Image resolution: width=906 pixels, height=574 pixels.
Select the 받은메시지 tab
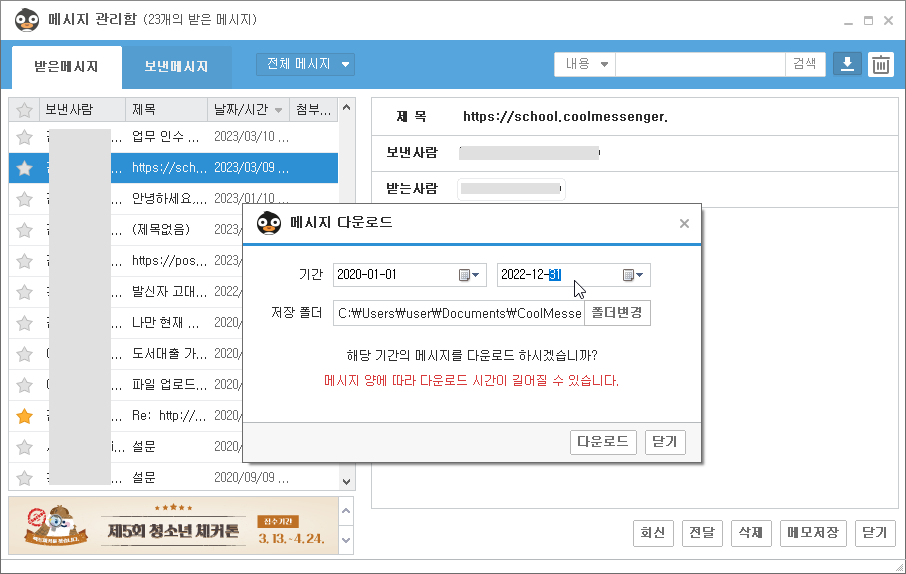66,67
